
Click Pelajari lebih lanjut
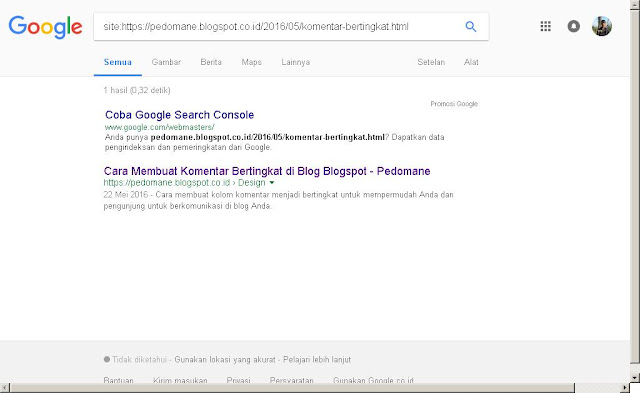coord(317,360)
